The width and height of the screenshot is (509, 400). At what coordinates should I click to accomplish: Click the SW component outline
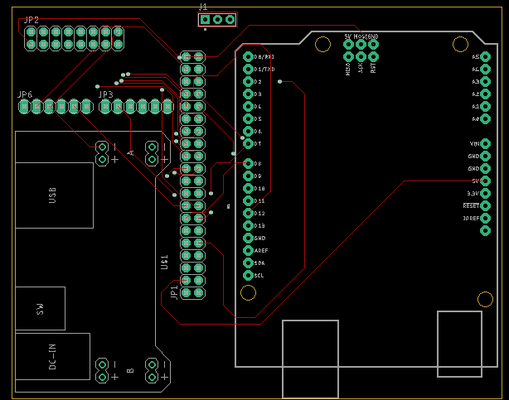pyautogui.click(x=40, y=308)
